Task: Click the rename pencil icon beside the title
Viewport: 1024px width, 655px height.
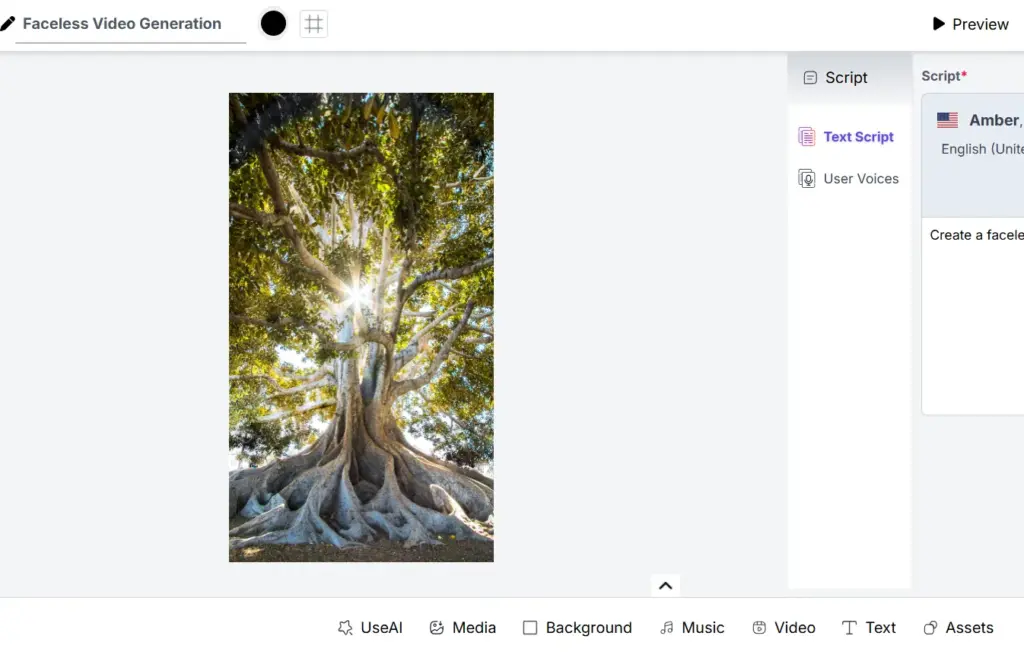Action: [x=8, y=23]
